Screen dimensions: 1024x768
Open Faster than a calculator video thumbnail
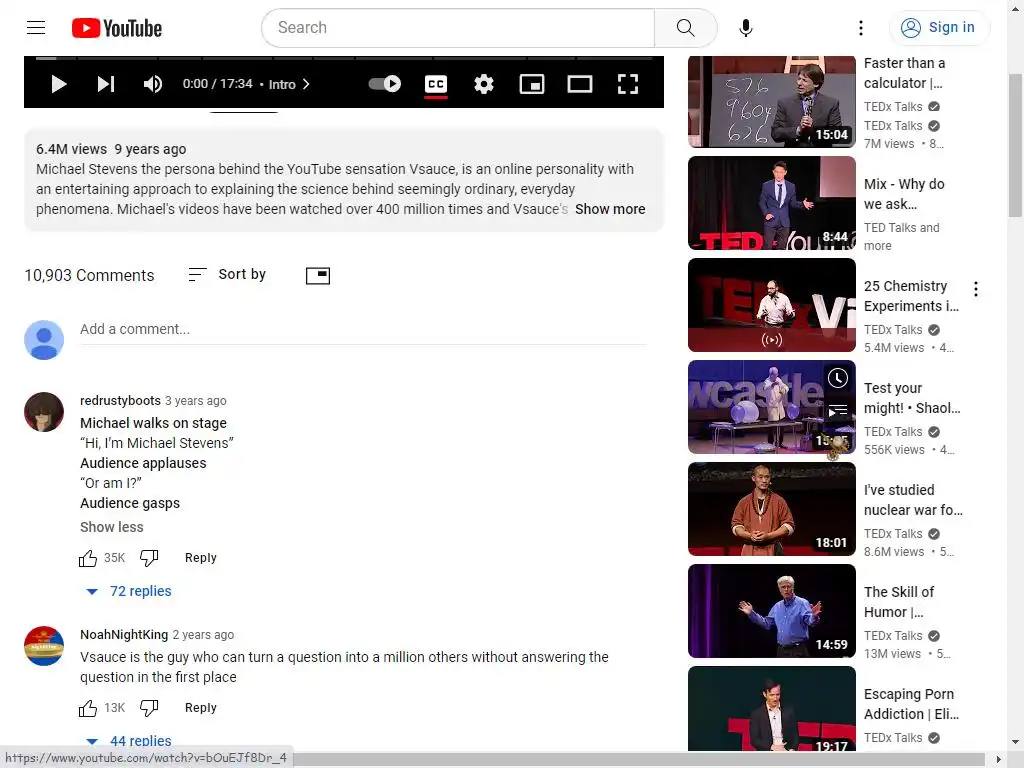tap(772, 101)
